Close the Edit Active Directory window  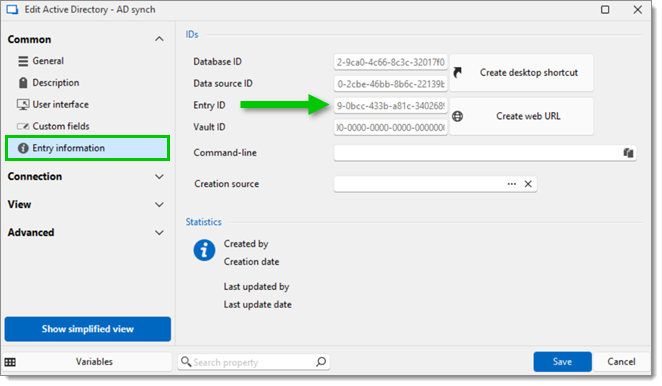[638, 10]
